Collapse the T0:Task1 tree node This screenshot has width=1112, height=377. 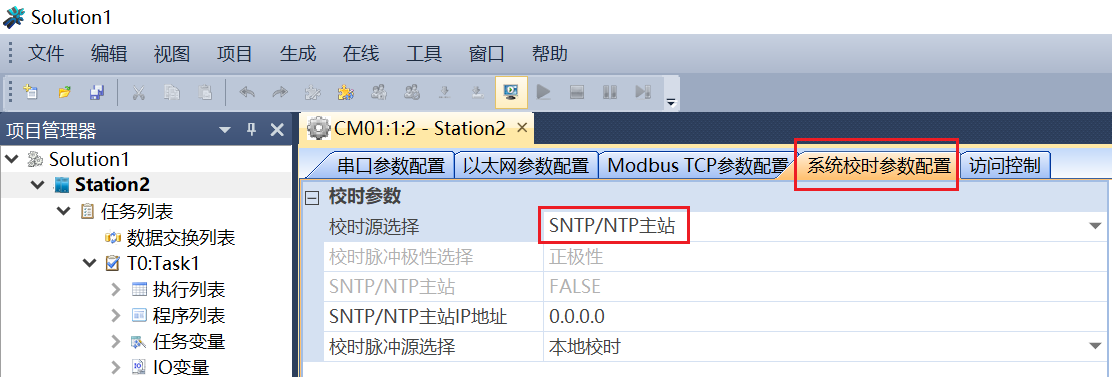pos(89,264)
